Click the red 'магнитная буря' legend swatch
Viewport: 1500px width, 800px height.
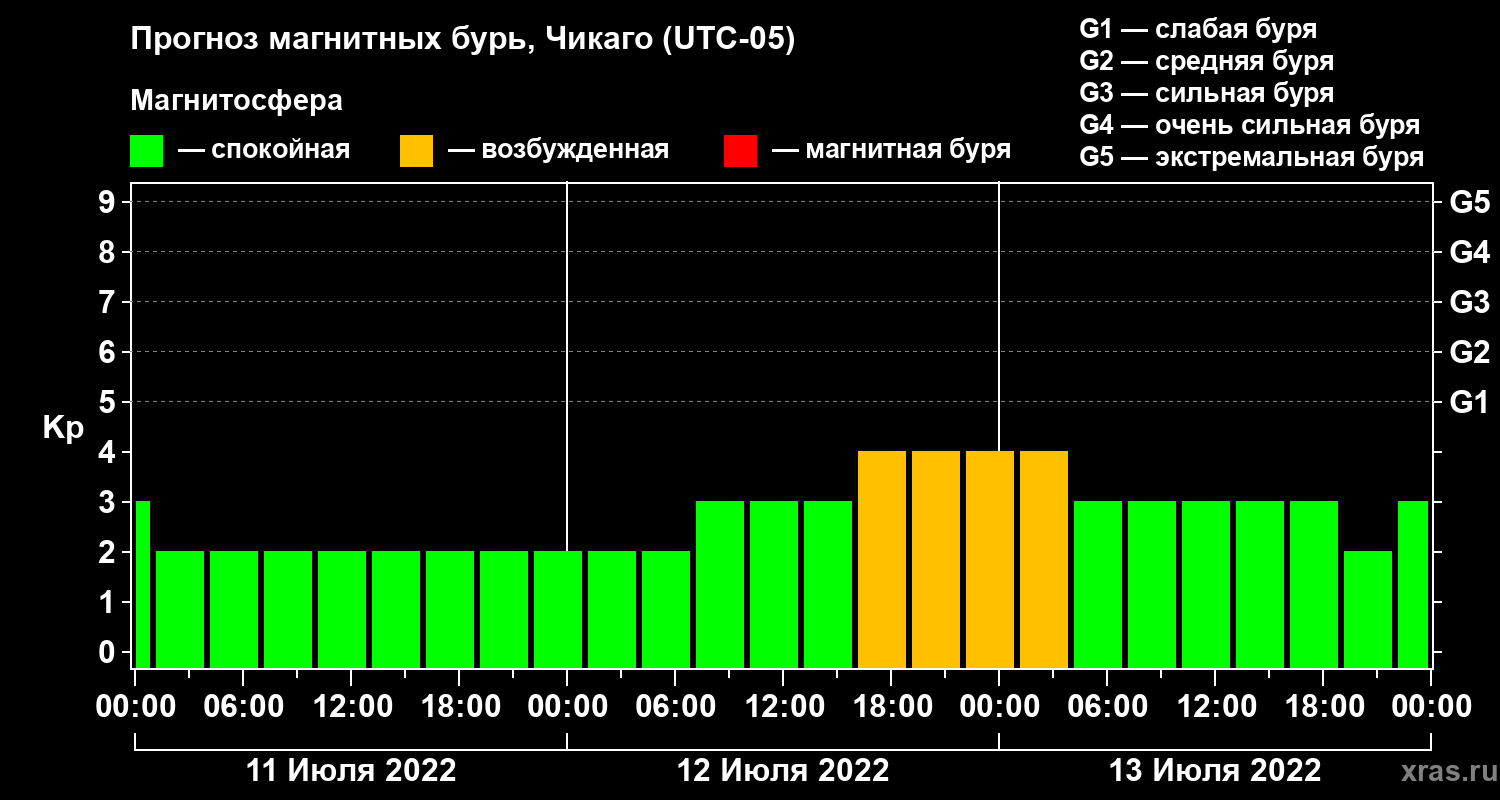coord(740,151)
